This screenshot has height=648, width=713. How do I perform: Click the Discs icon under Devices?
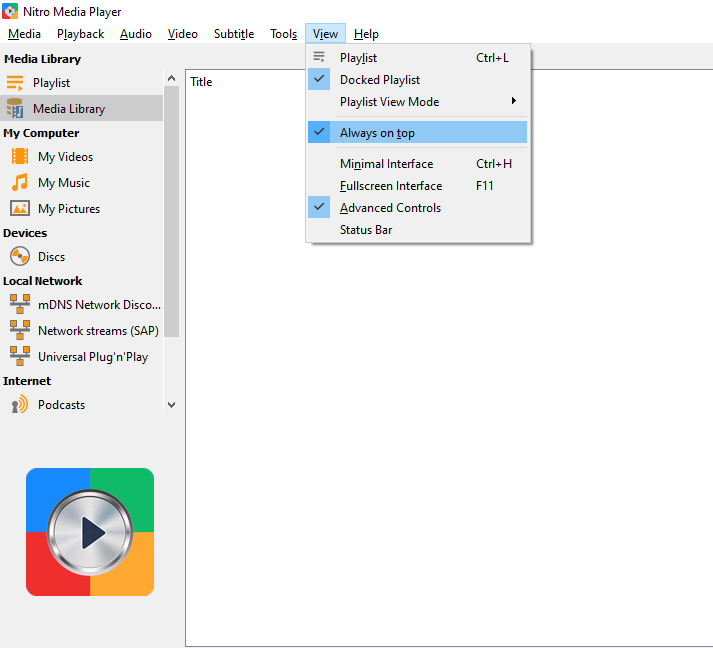tap(20, 256)
